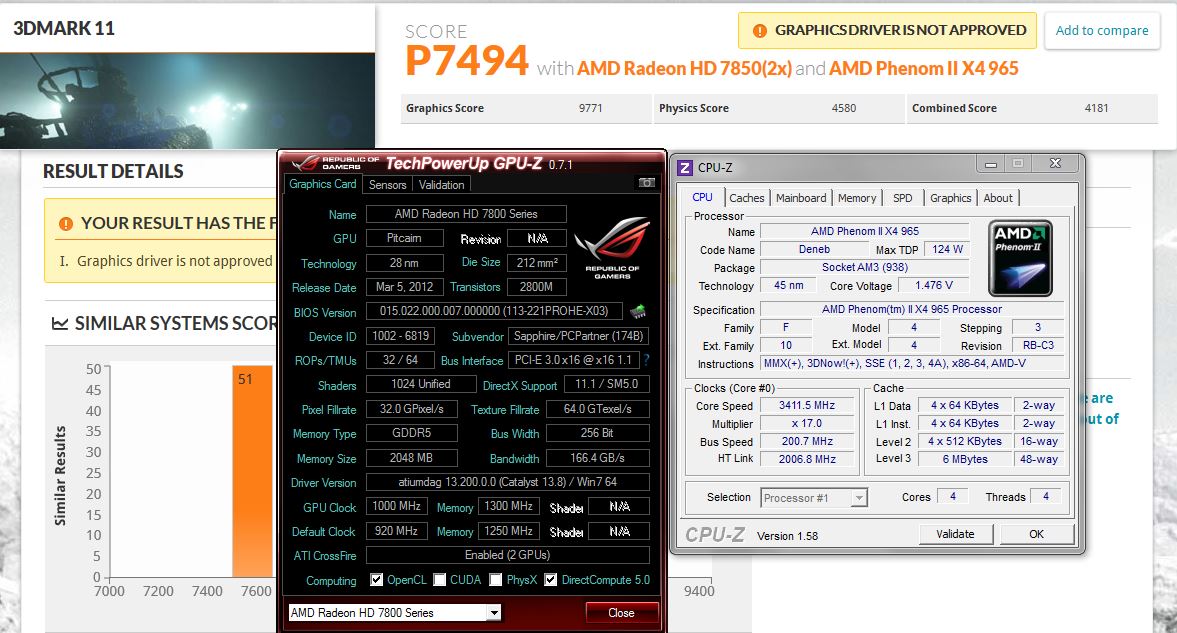Screen dimensions: 1177x633
Task: Click the warning icon beside 'Graphics driver is not approved' banner
Action: (760, 31)
